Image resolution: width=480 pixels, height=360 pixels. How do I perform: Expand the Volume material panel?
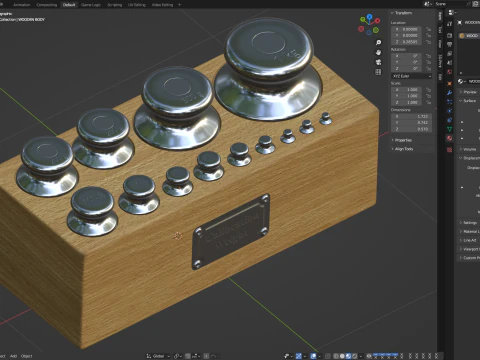click(x=468, y=149)
